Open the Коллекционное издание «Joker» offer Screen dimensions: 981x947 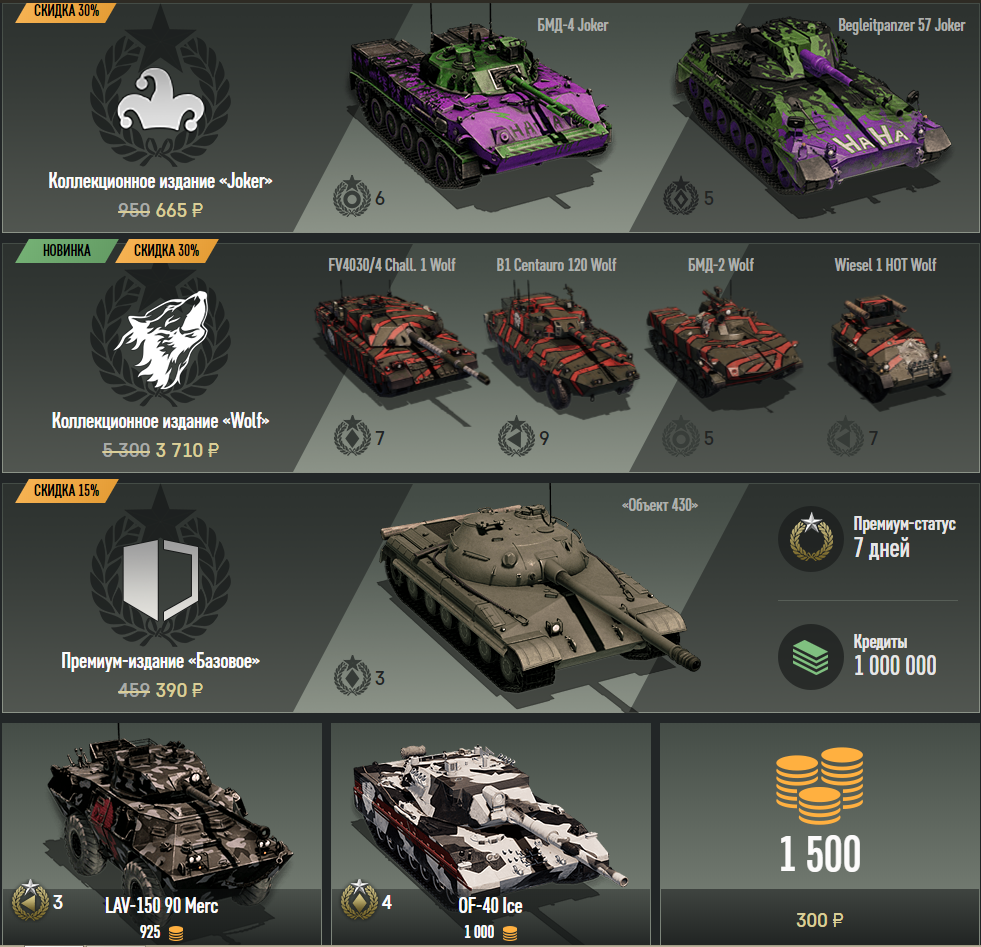(x=161, y=181)
